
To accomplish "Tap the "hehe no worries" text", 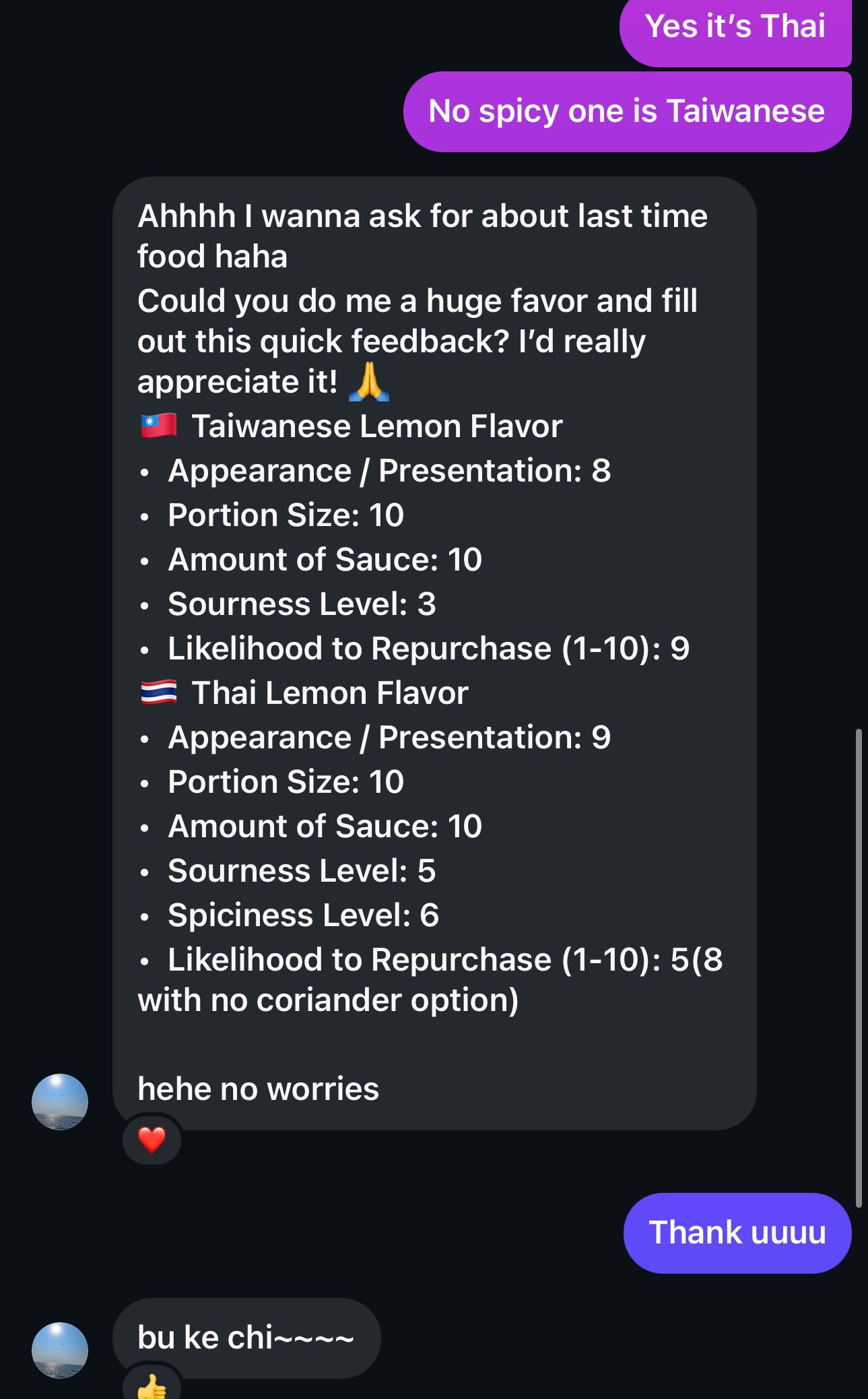I will point(258,1088).
